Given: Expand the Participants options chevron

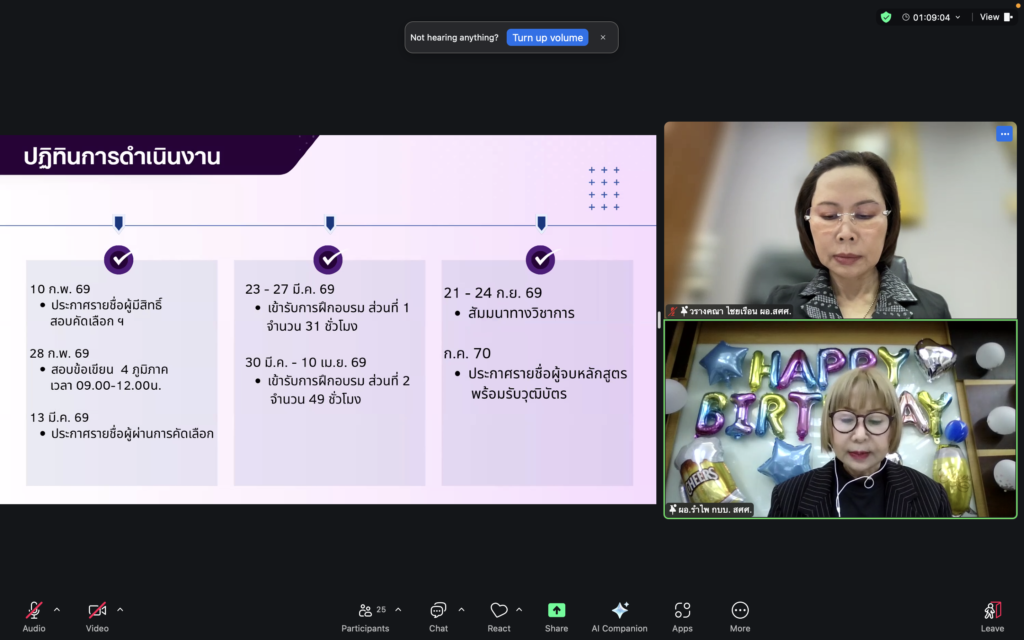Looking at the screenshot, I should (398, 609).
